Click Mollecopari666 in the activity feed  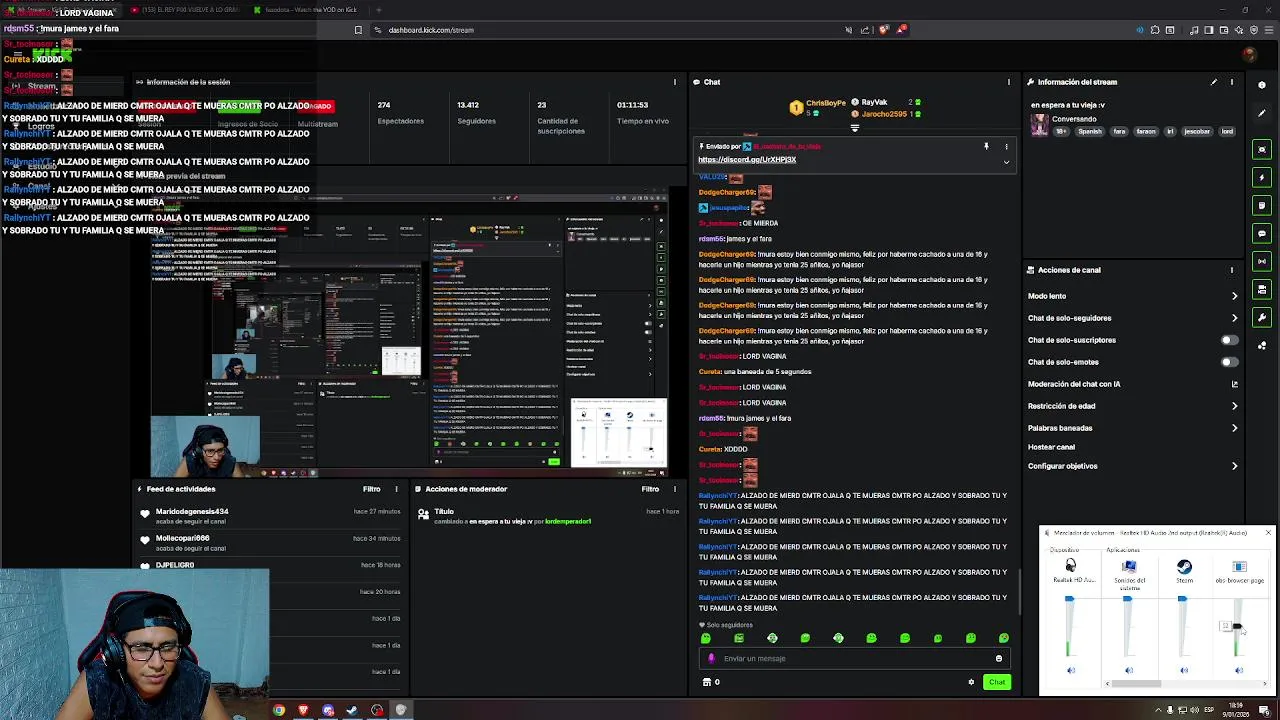coord(182,538)
